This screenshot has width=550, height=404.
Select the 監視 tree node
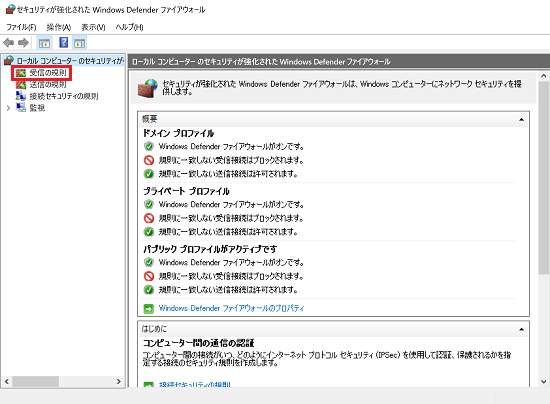[37, 108]
